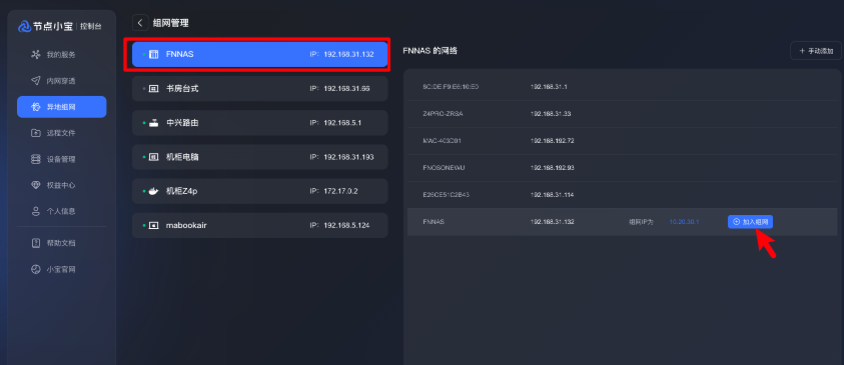Select the 书房台式 device entry
Image resolution: width=844 pixels, height=365 pixels.
coord(259,88)
